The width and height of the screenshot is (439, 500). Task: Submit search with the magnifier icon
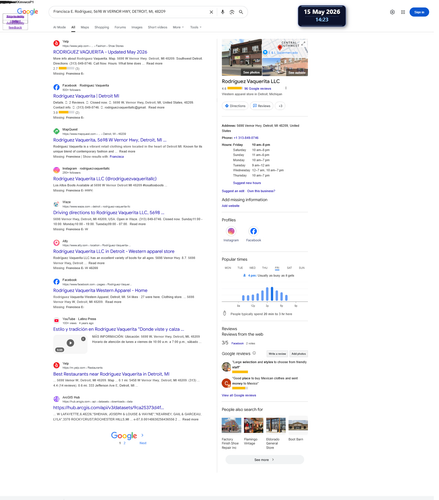[x=241, y=12]
